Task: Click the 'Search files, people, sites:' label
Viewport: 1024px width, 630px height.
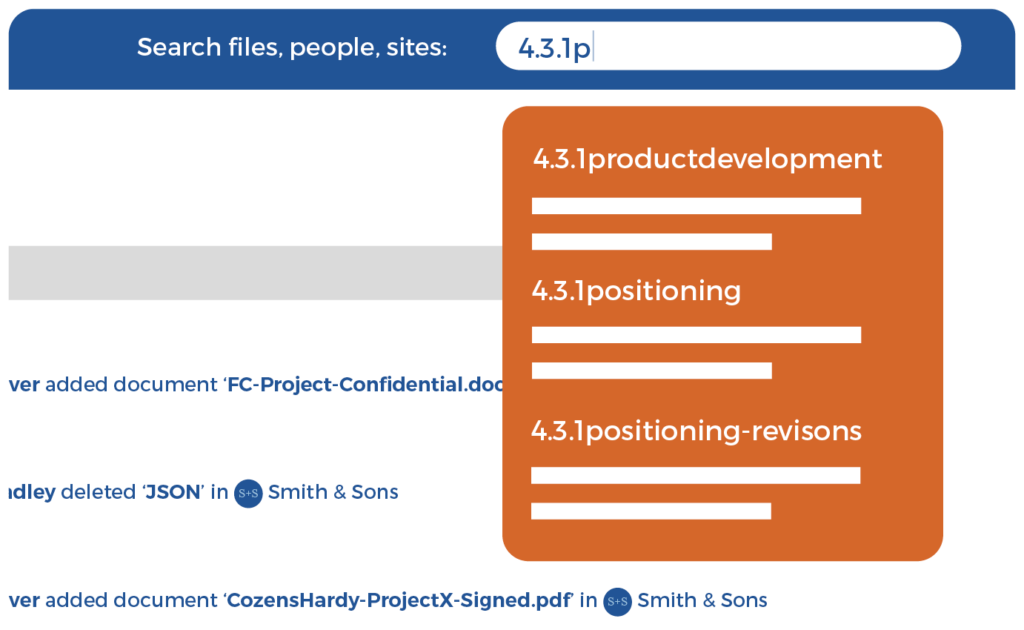Action: pyautogui.click(x=292, y=47)
